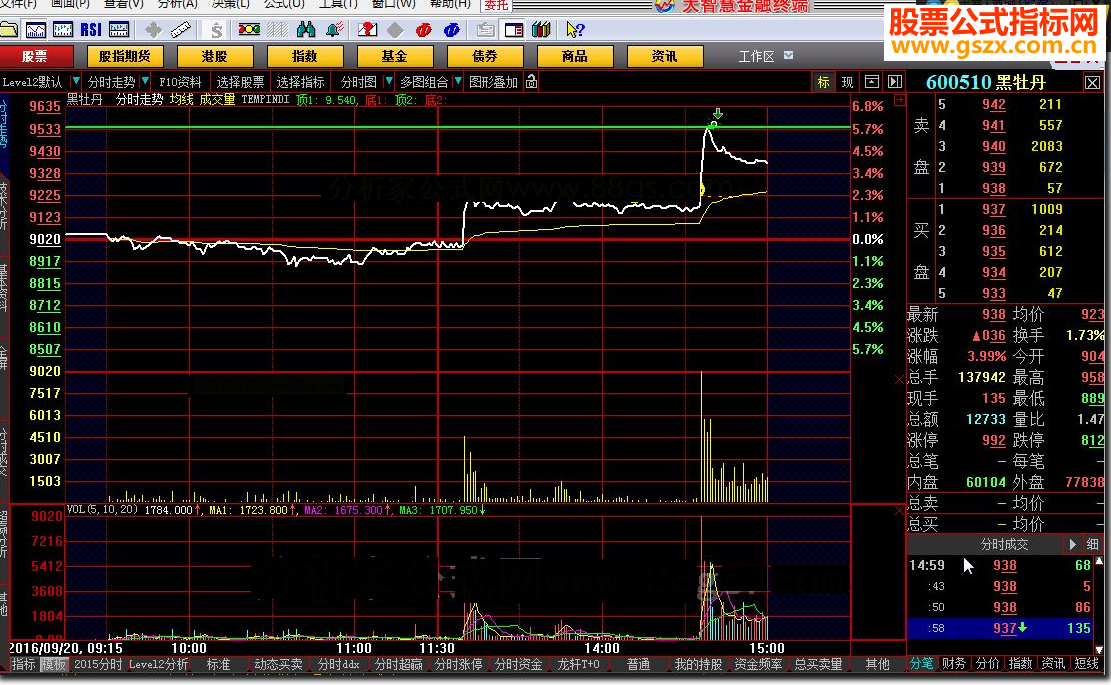Click the red question mark envelope icon

click(x=368, y=30)
